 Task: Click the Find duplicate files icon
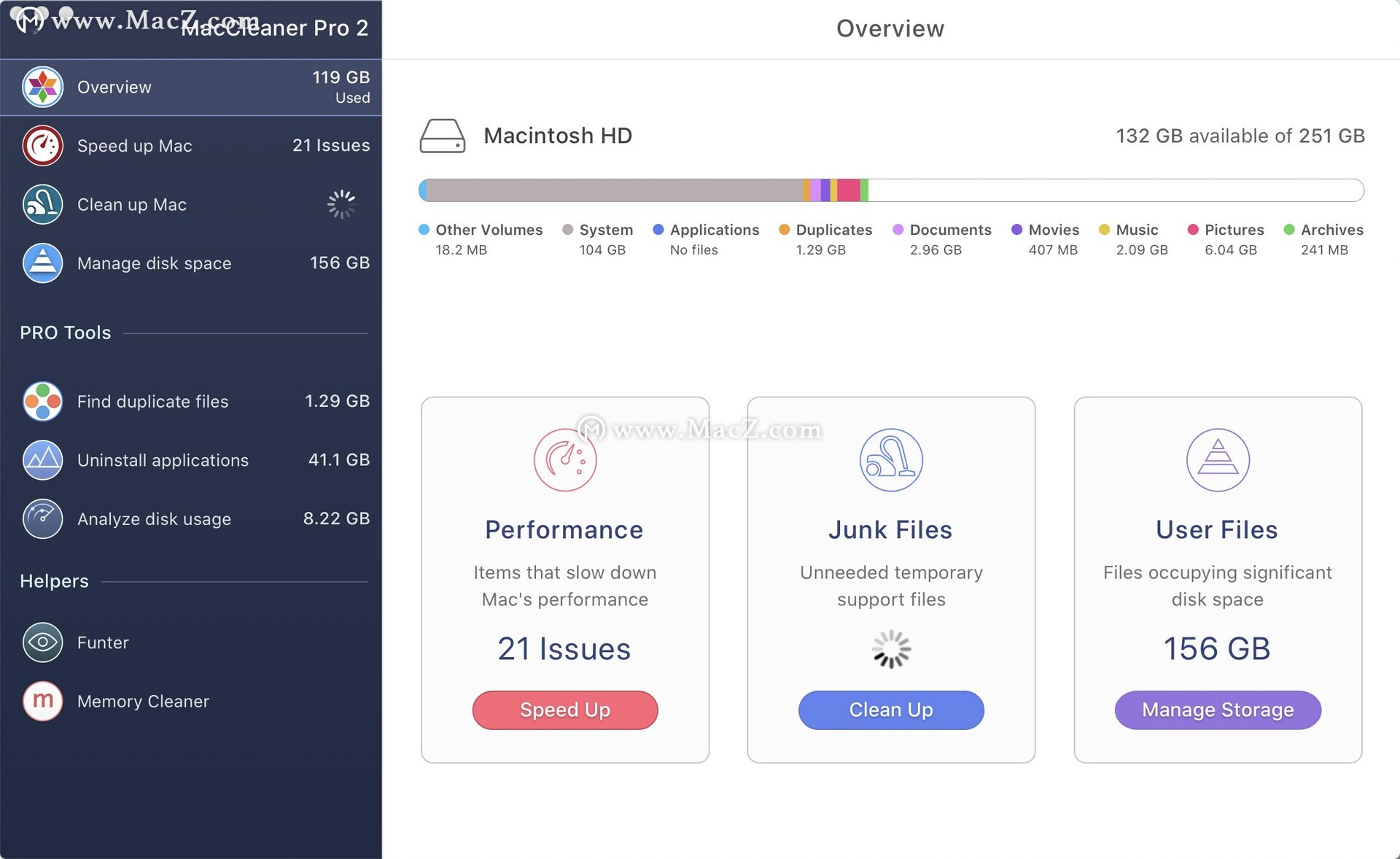click(x=42, y=401)
